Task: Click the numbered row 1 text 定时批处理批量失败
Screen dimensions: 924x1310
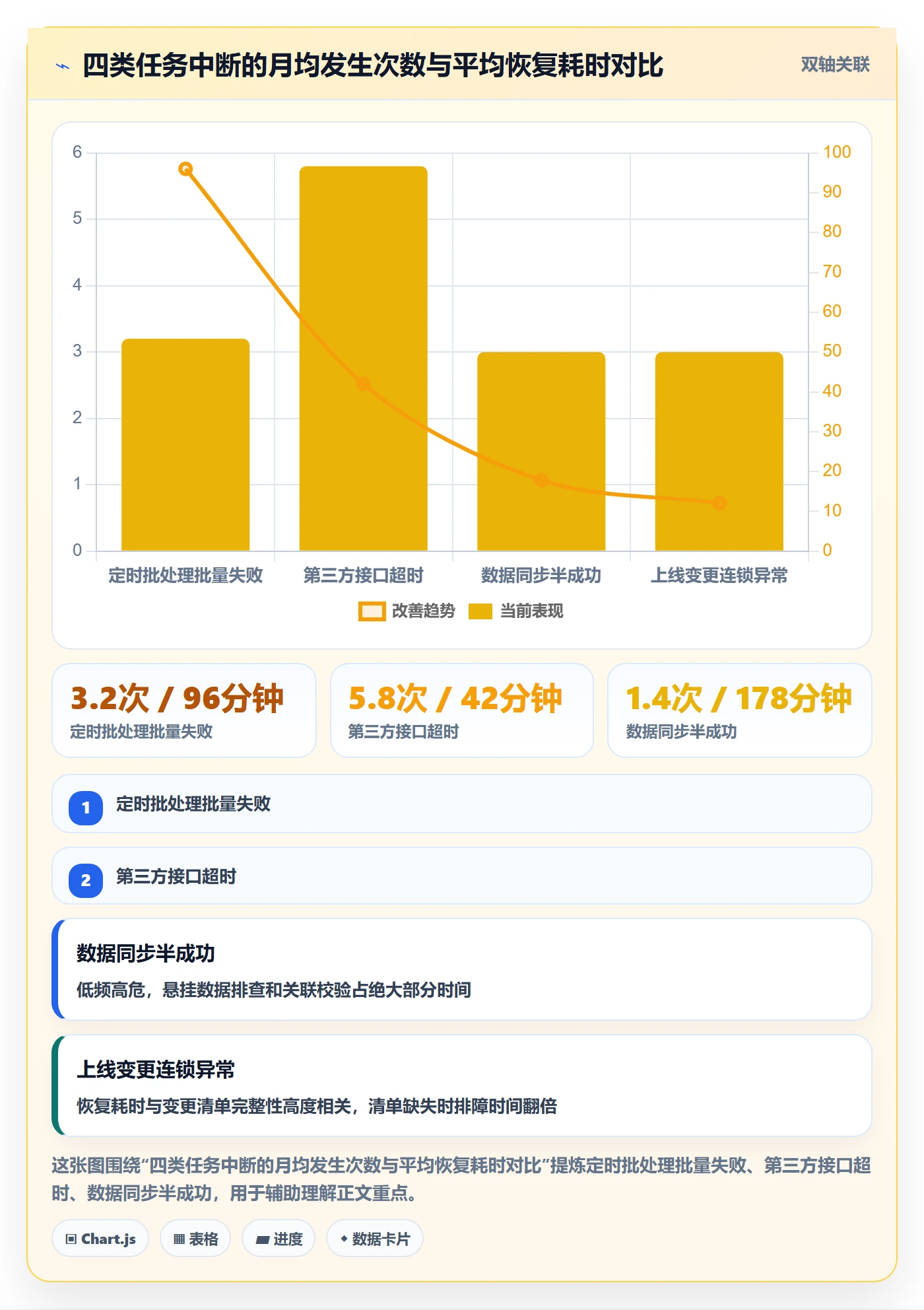Action: 193,804
